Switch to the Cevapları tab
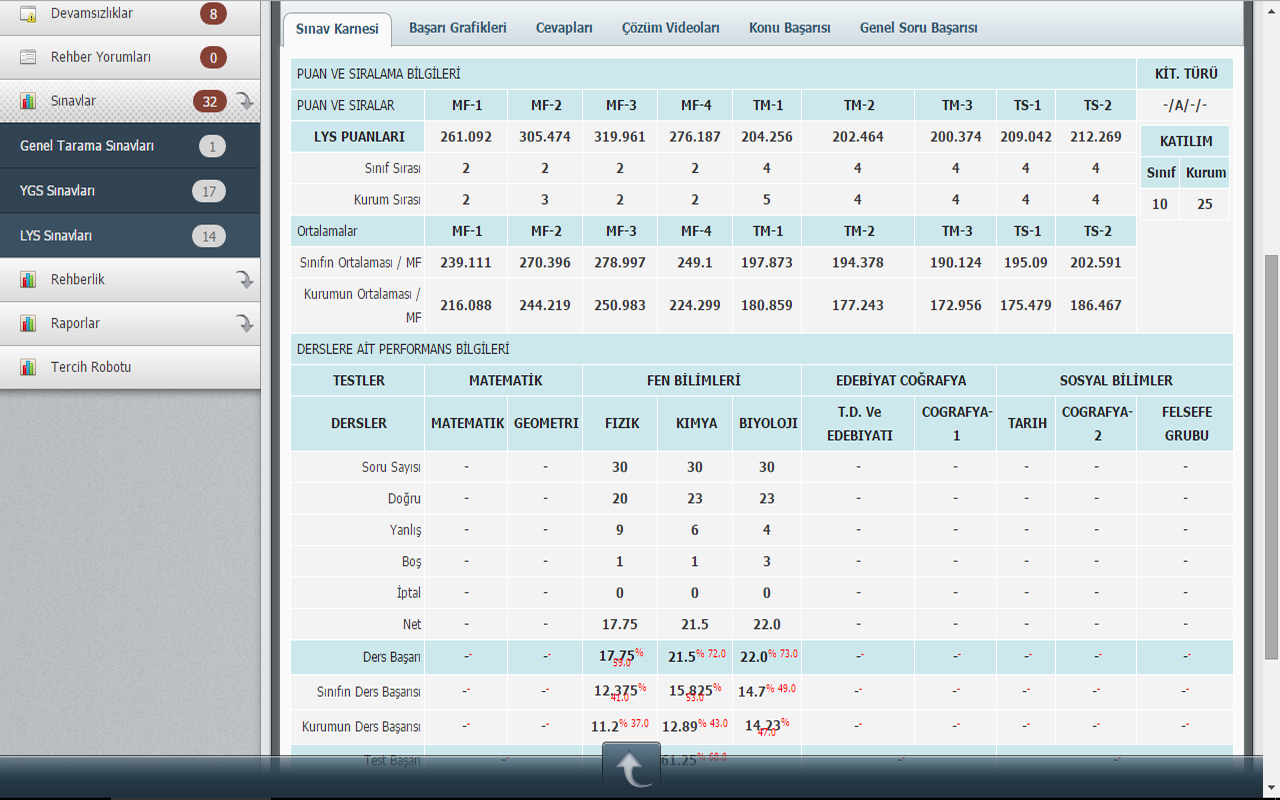 click(x=564, y=28)
